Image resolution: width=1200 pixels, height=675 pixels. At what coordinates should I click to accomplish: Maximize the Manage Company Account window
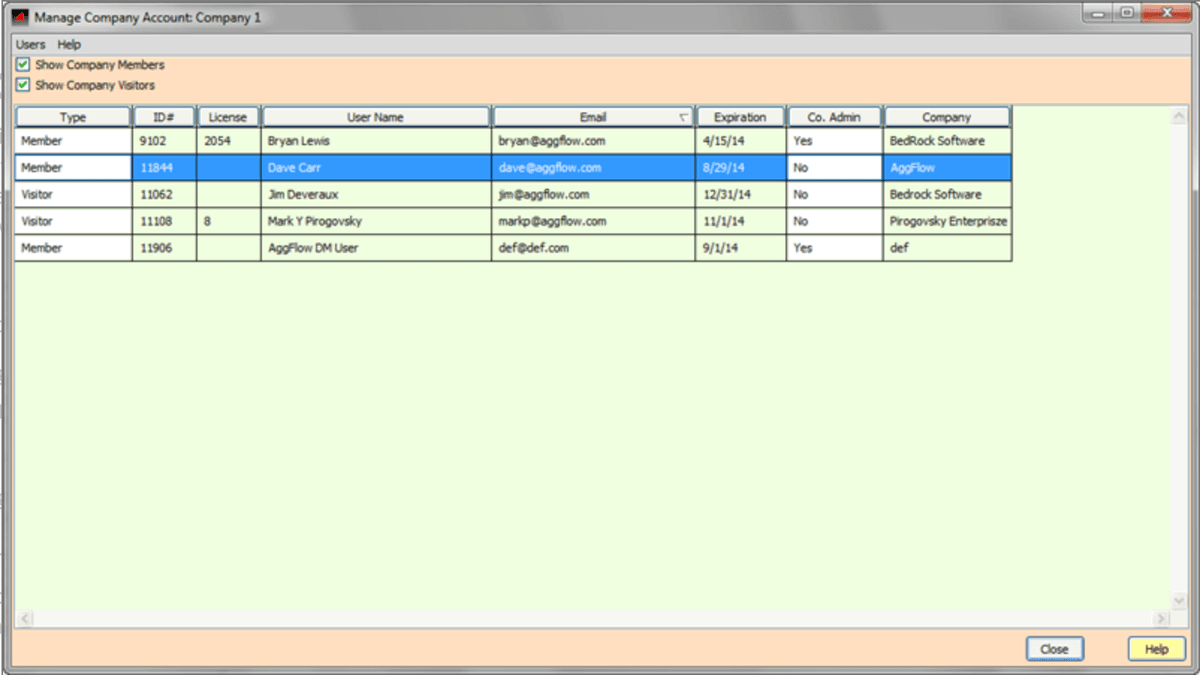click(1127, 13)
